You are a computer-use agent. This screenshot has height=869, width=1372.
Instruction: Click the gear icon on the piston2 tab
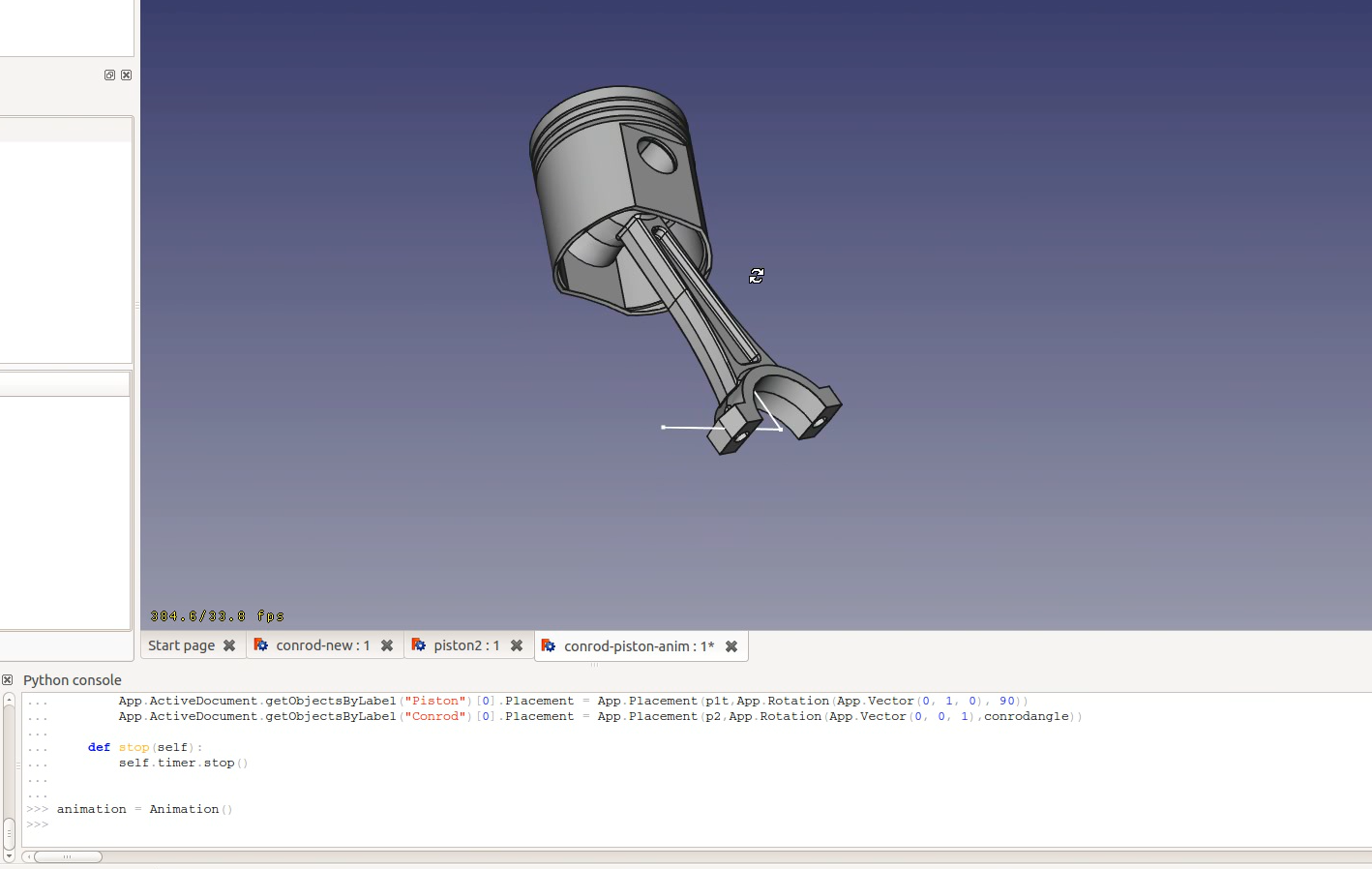click(420, 645)
